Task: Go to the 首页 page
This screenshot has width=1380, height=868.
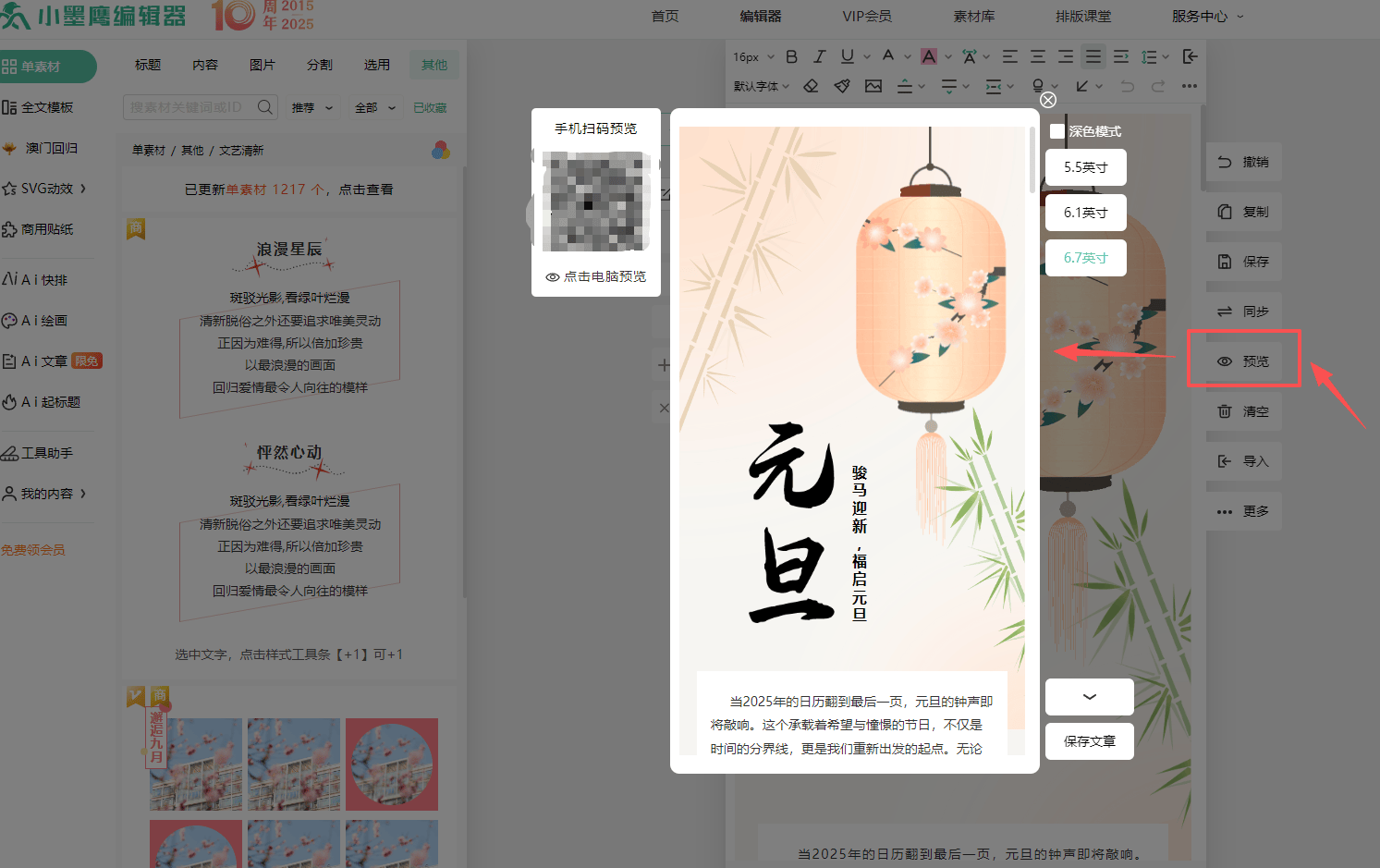Action: tap(666, 17)
